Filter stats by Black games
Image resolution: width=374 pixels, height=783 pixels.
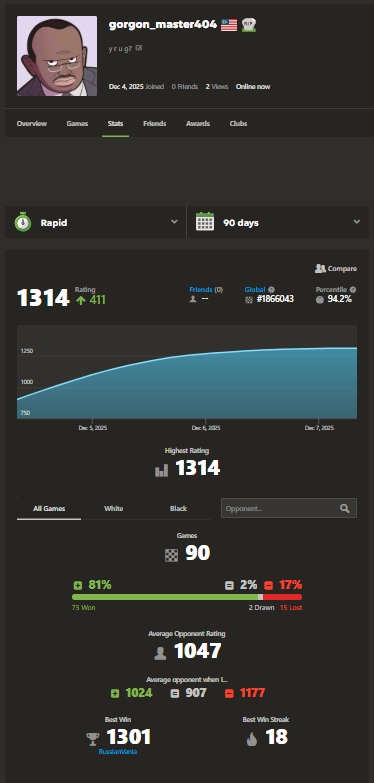pos(178,508)
